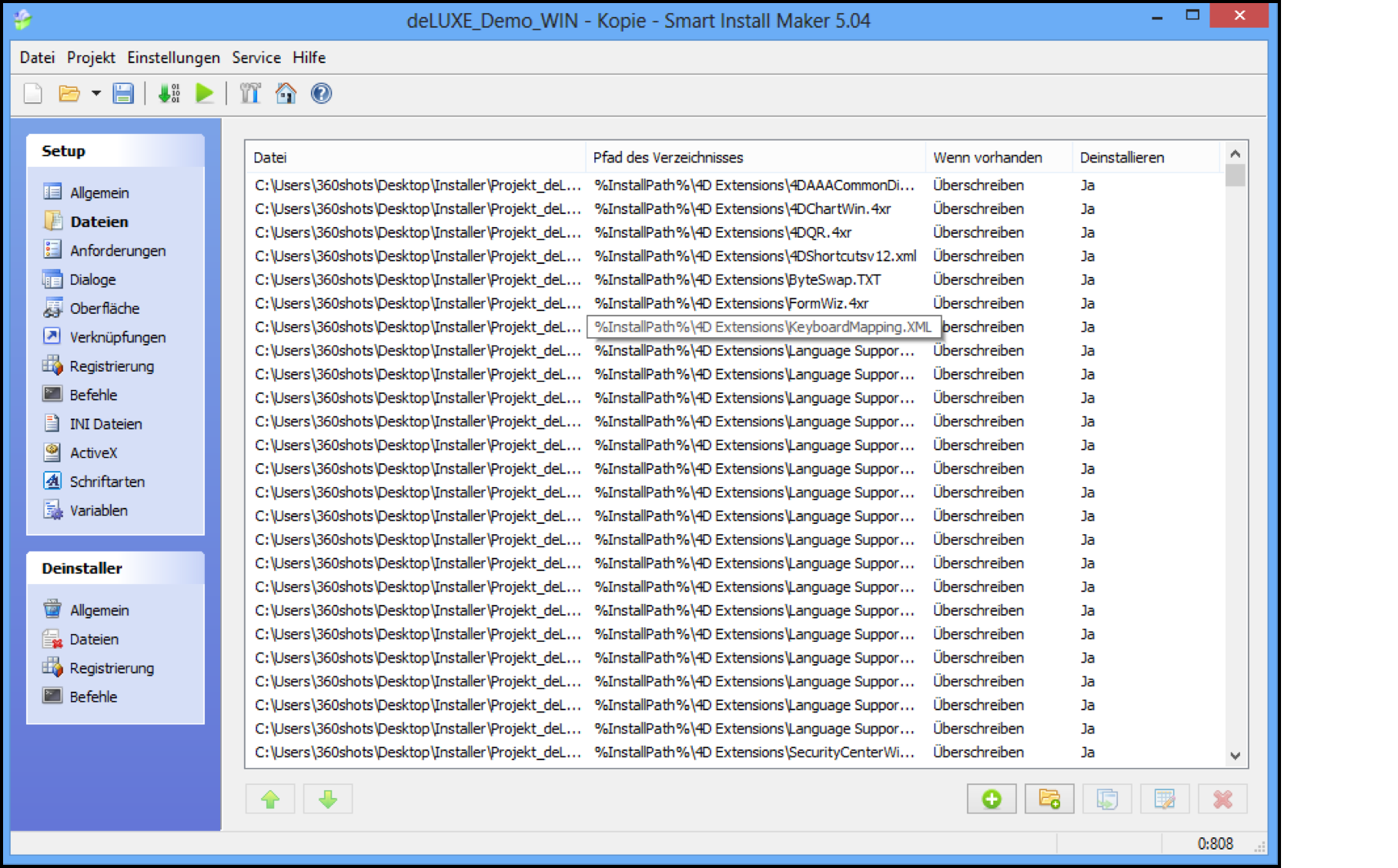Click scroll down arrow of file list
The image size is (1398, 868).
(1236, 756)
